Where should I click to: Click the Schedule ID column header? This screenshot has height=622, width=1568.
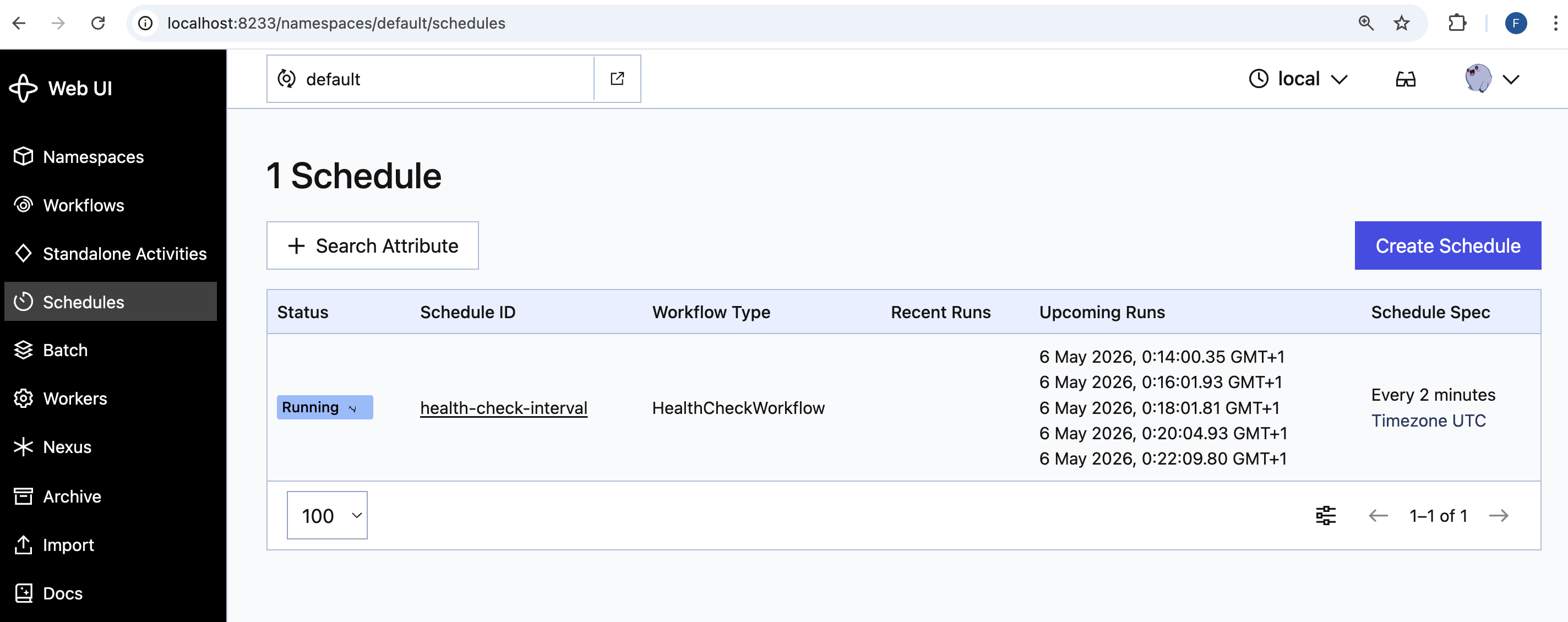(467, 312)
